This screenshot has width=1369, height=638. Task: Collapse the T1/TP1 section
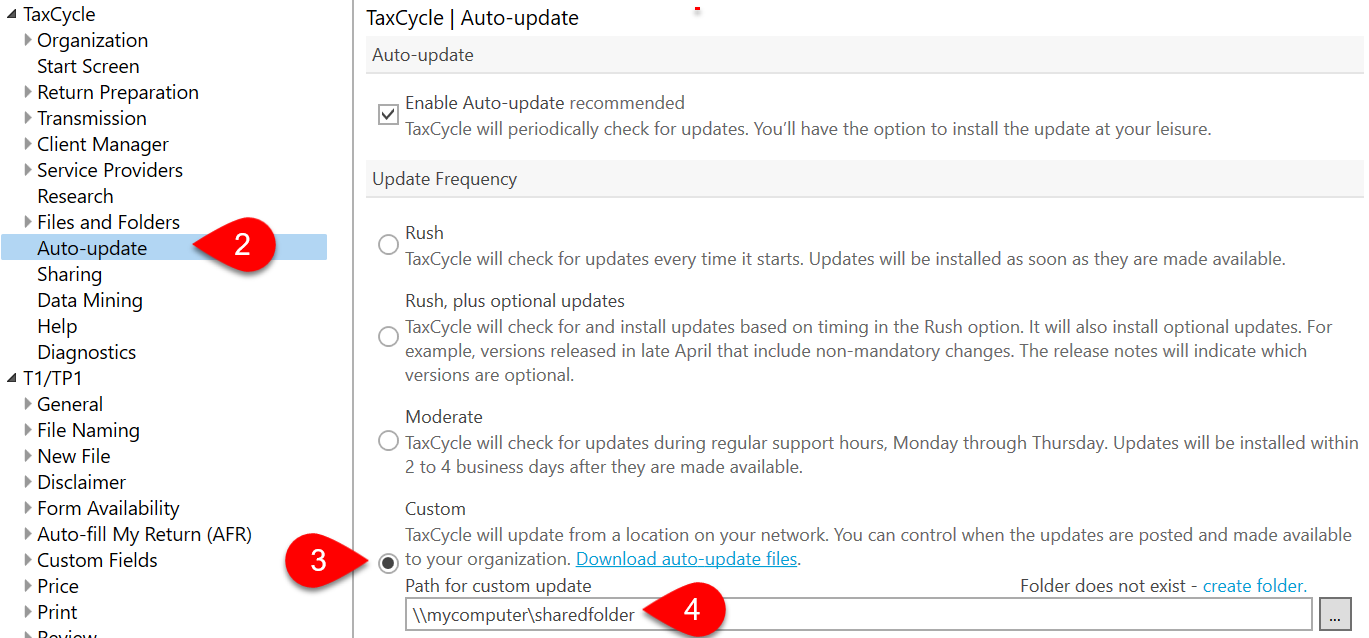click(10, 378)
